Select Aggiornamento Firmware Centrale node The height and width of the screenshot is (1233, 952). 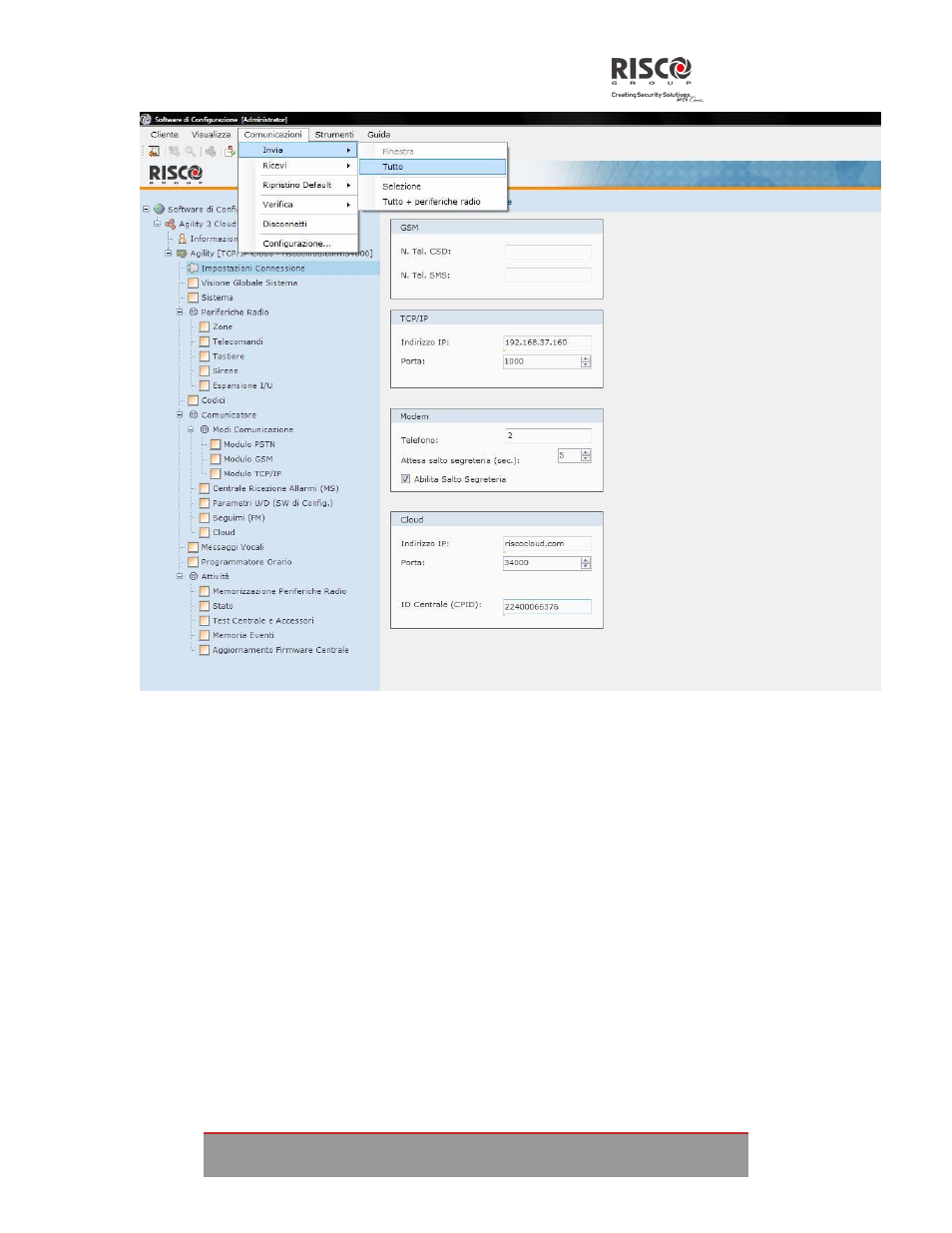pos(280,651)
